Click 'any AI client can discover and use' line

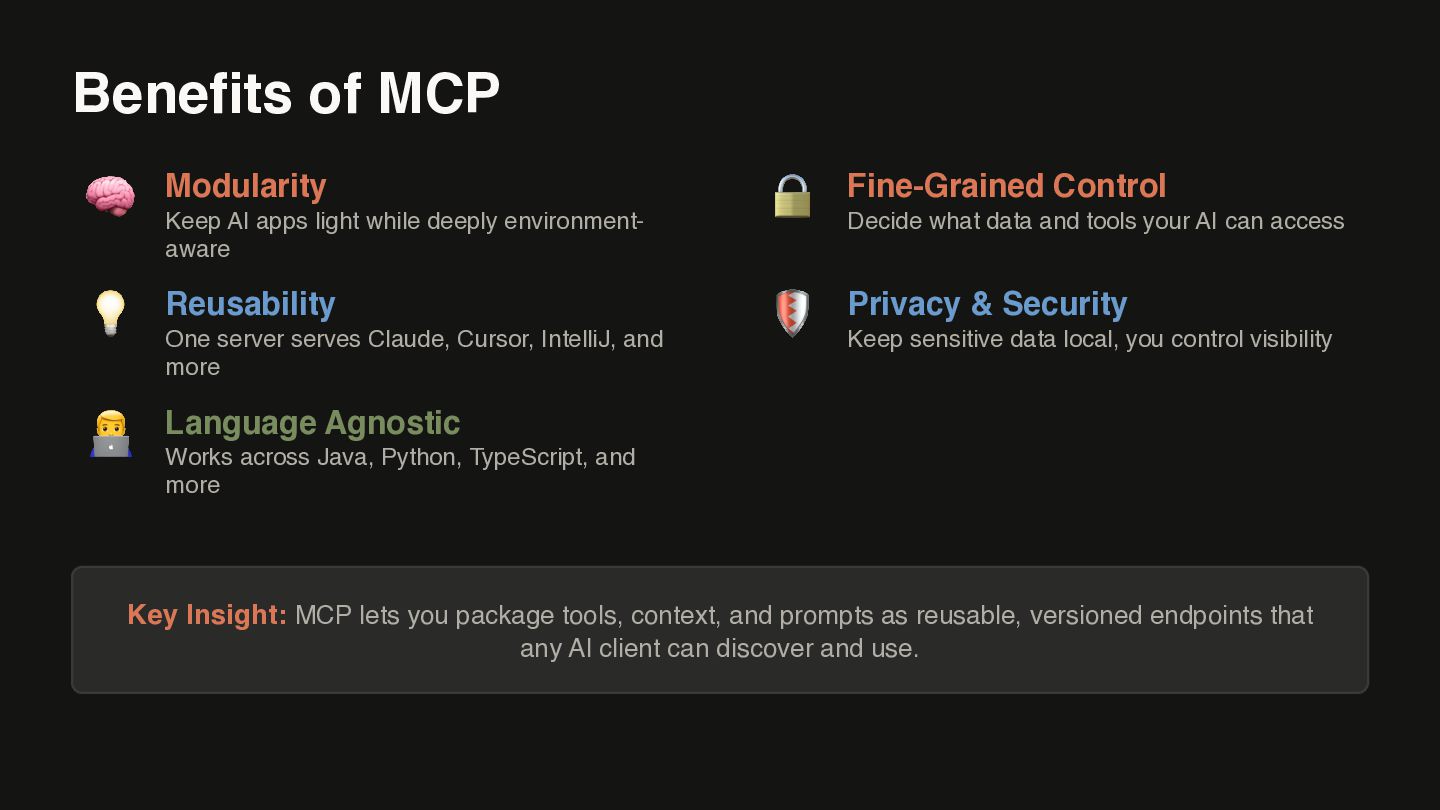pos(719,648)
